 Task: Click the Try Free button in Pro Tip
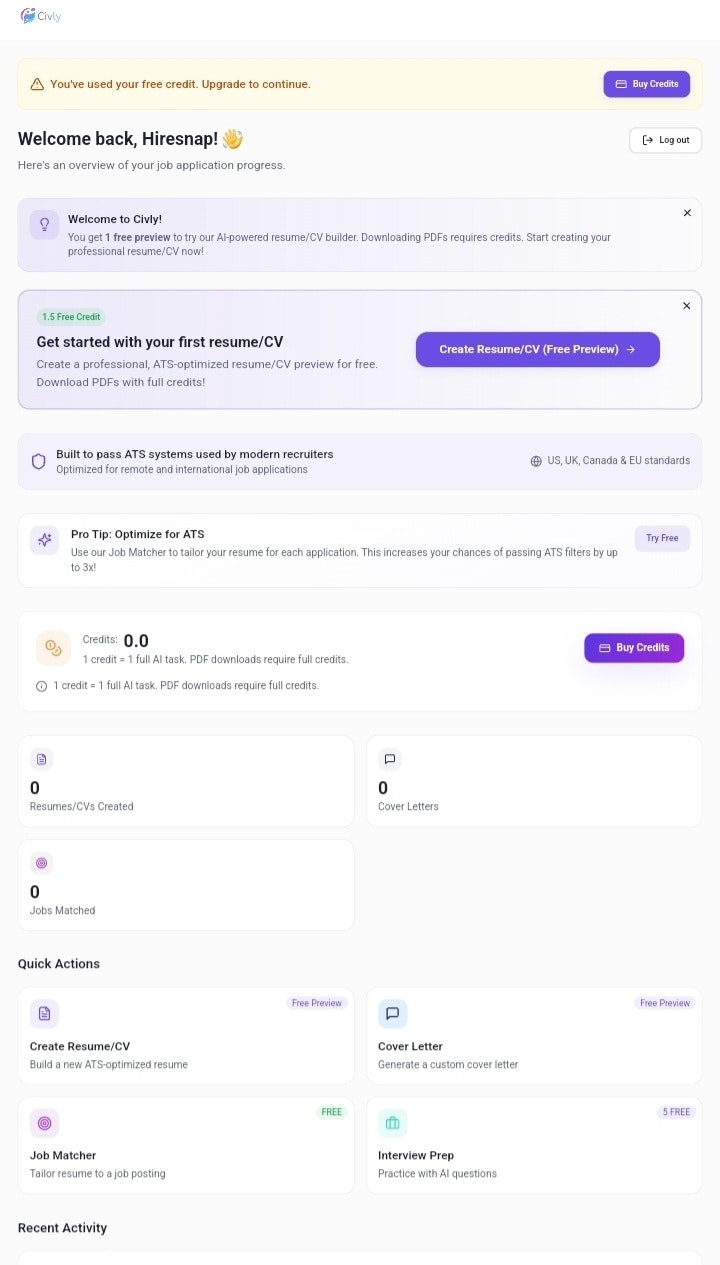click(x=662, y=538)
